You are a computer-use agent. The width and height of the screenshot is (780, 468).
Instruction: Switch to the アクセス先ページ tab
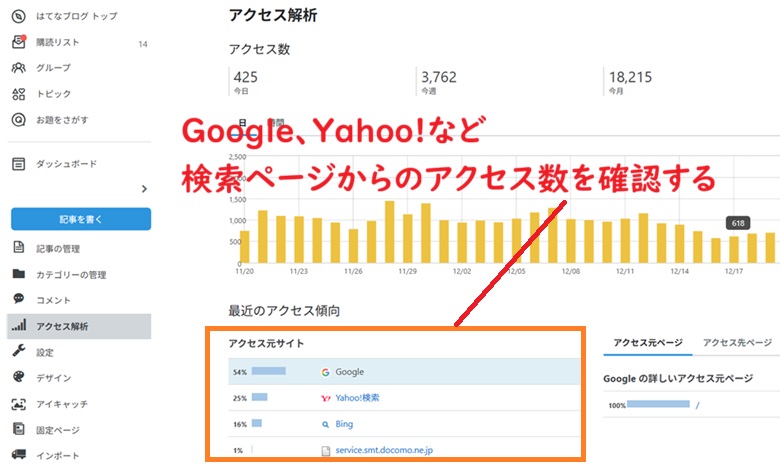coord(737,343)
